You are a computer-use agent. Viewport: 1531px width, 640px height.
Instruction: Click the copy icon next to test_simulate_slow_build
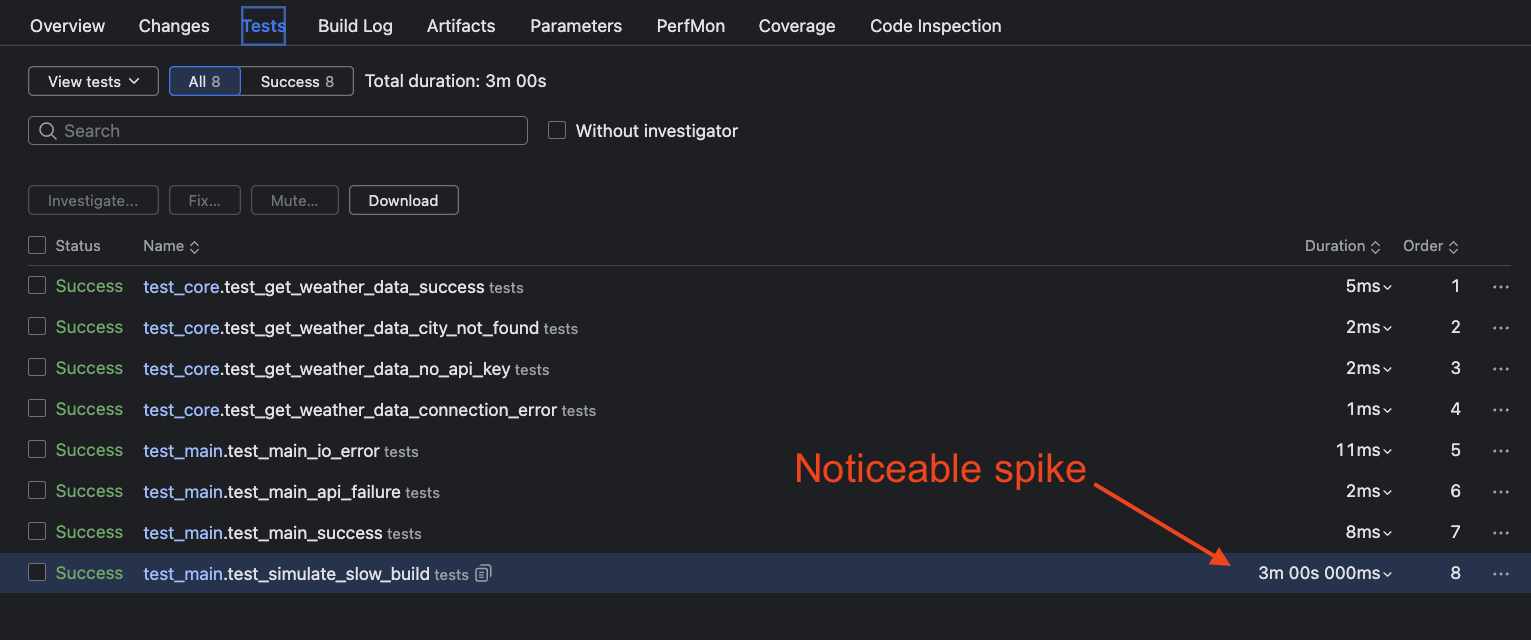(483, 574)
